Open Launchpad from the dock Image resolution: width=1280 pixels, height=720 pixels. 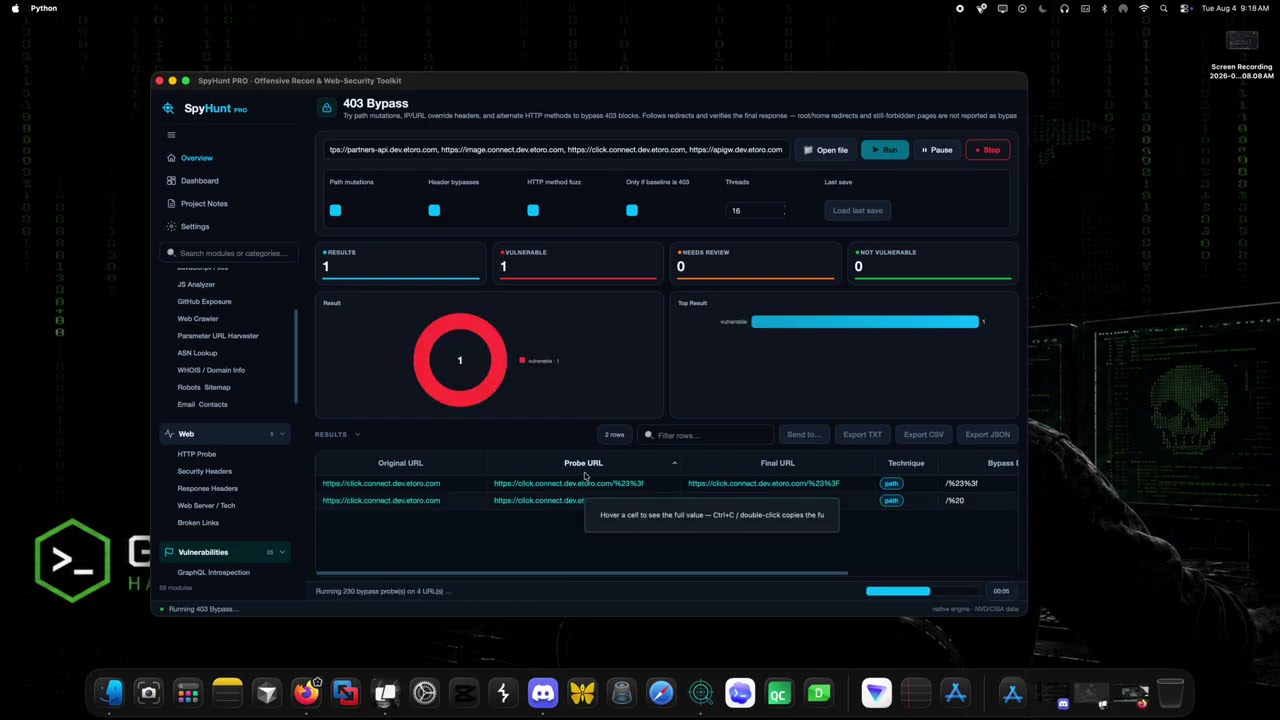188,693
